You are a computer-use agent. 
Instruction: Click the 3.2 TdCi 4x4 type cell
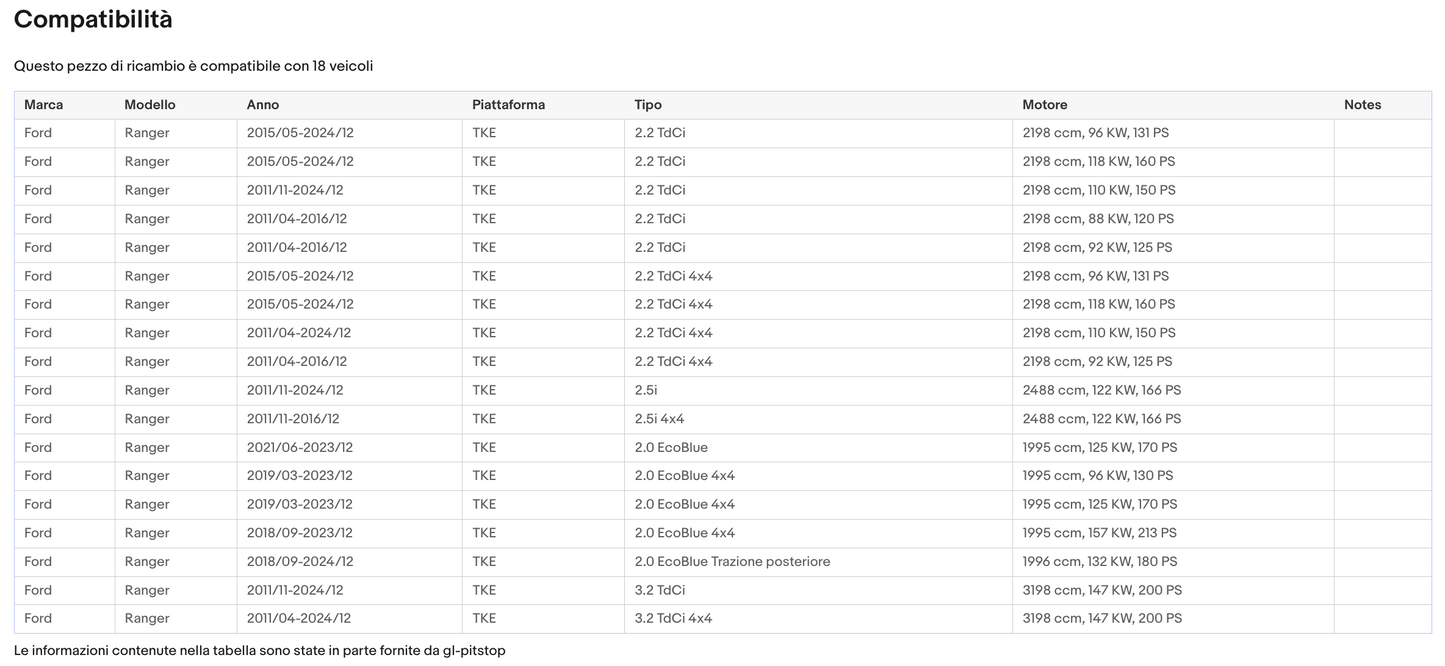[673, 619]
